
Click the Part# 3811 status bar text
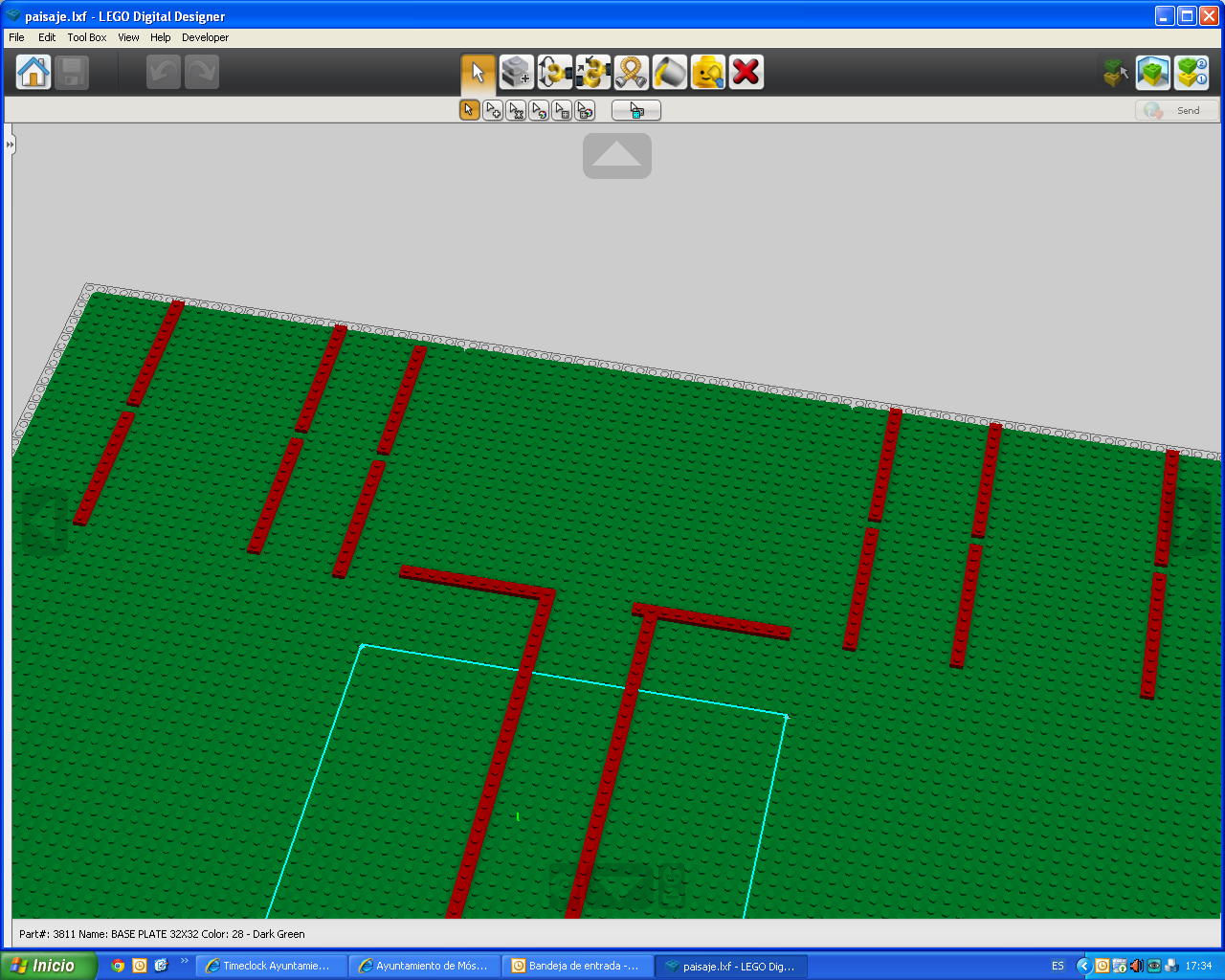pyautogui.click(x=162, y=934)
